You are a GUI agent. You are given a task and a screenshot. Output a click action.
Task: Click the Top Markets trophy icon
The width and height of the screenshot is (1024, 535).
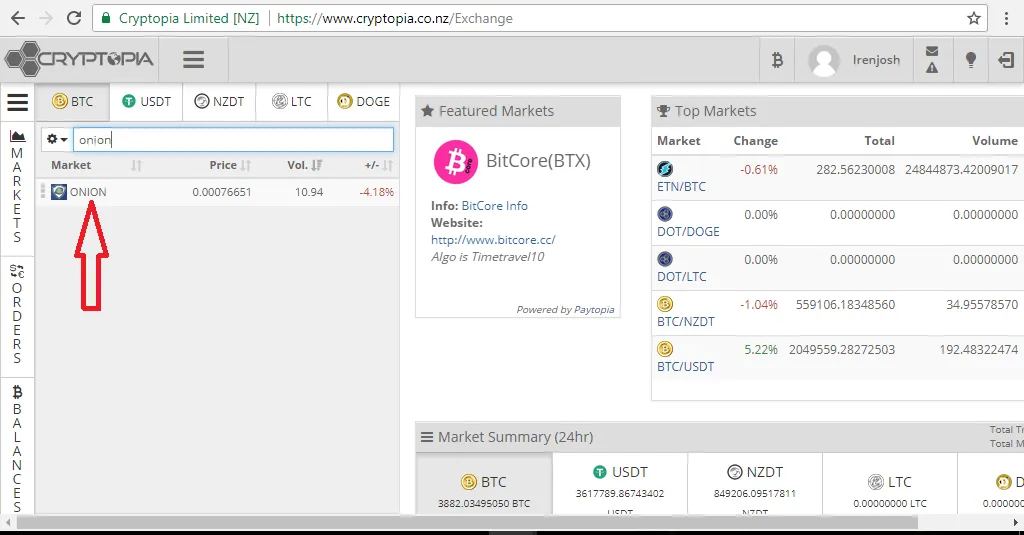[664, 111]
